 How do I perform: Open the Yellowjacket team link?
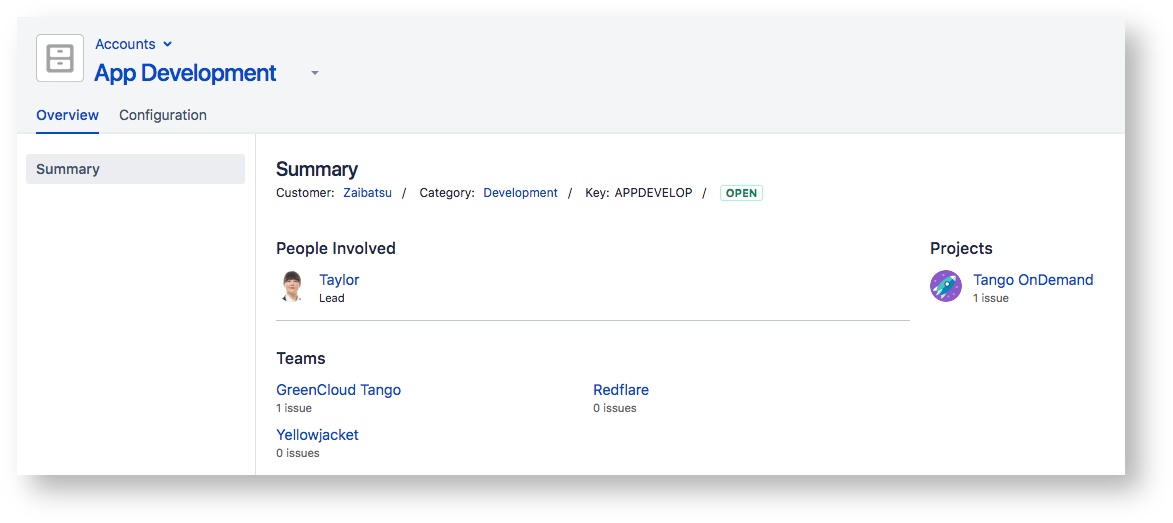tap(317, 435)
